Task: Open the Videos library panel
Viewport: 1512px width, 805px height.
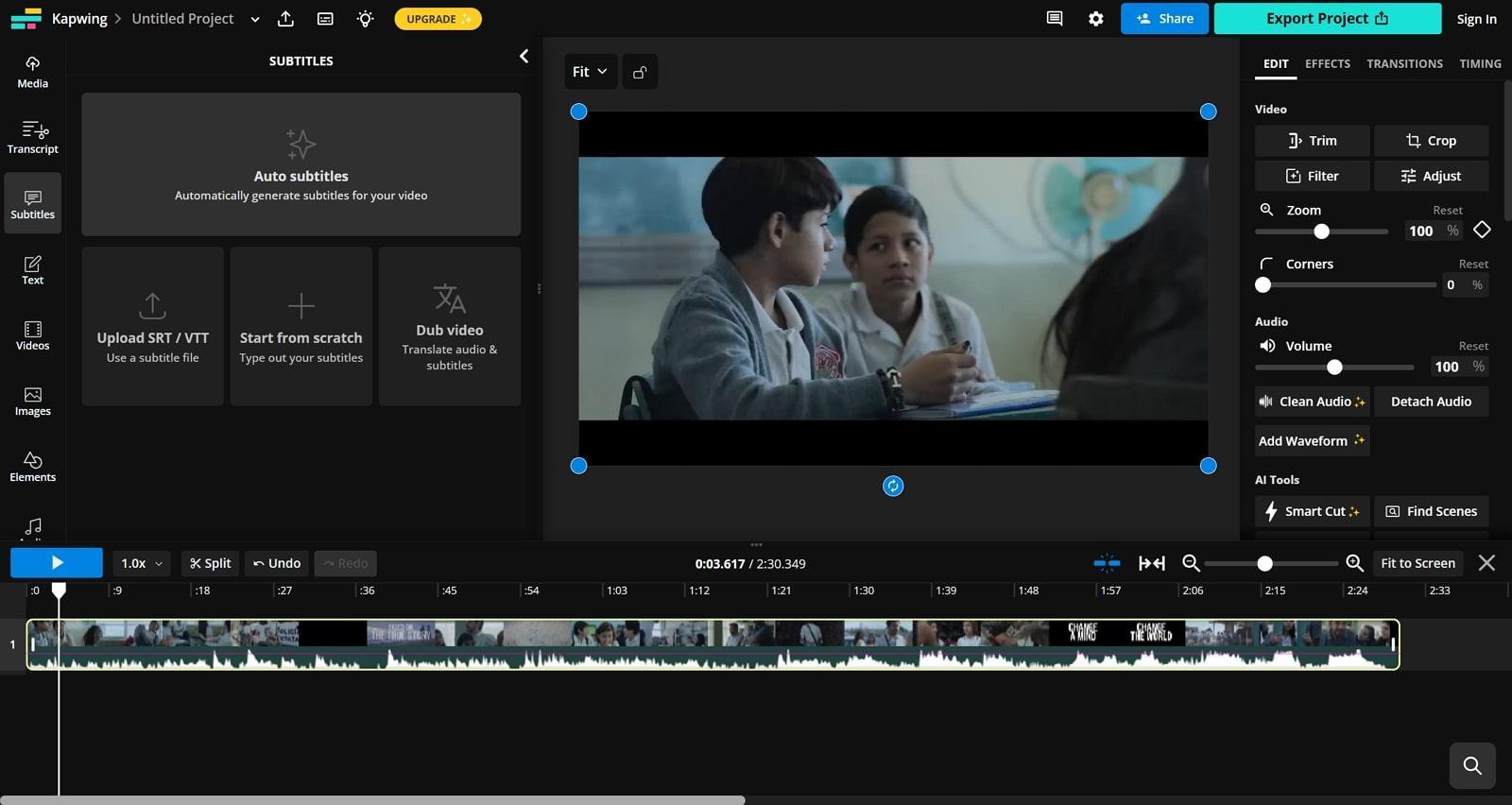Action: [32, 334]
